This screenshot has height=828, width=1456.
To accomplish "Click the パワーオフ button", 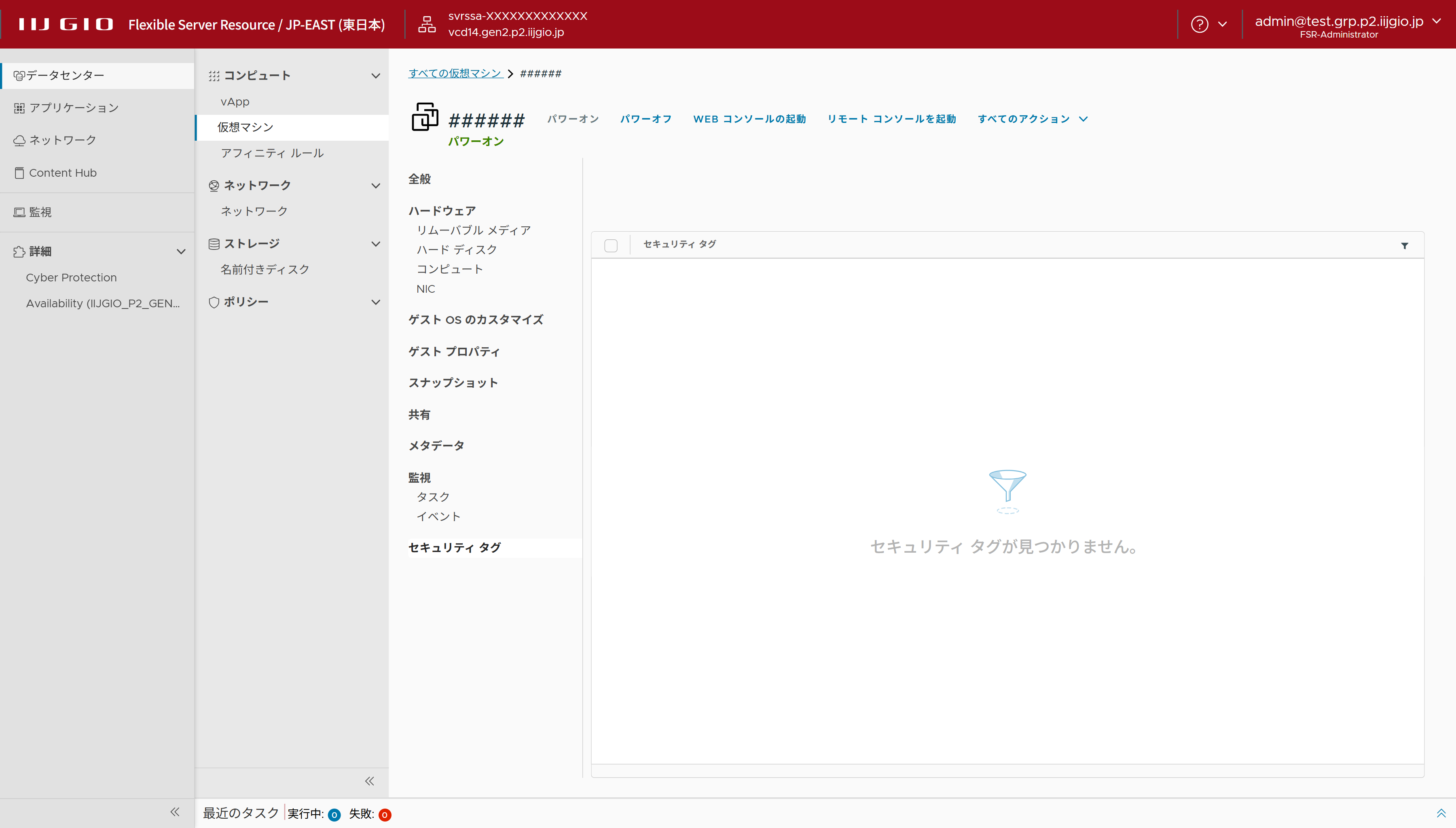I will pos(645,119).
